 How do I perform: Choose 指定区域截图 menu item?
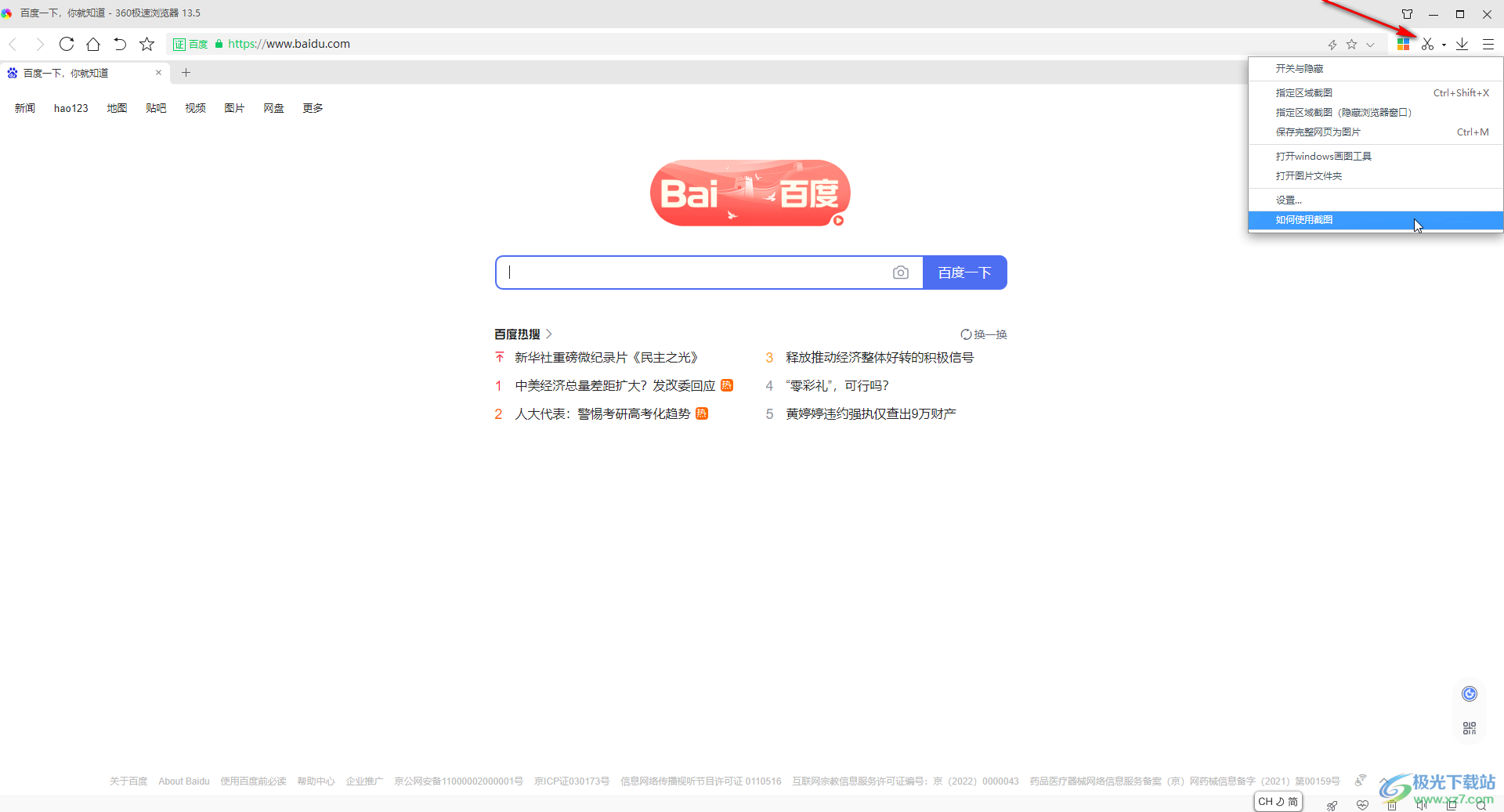(x=1376, y=92)
